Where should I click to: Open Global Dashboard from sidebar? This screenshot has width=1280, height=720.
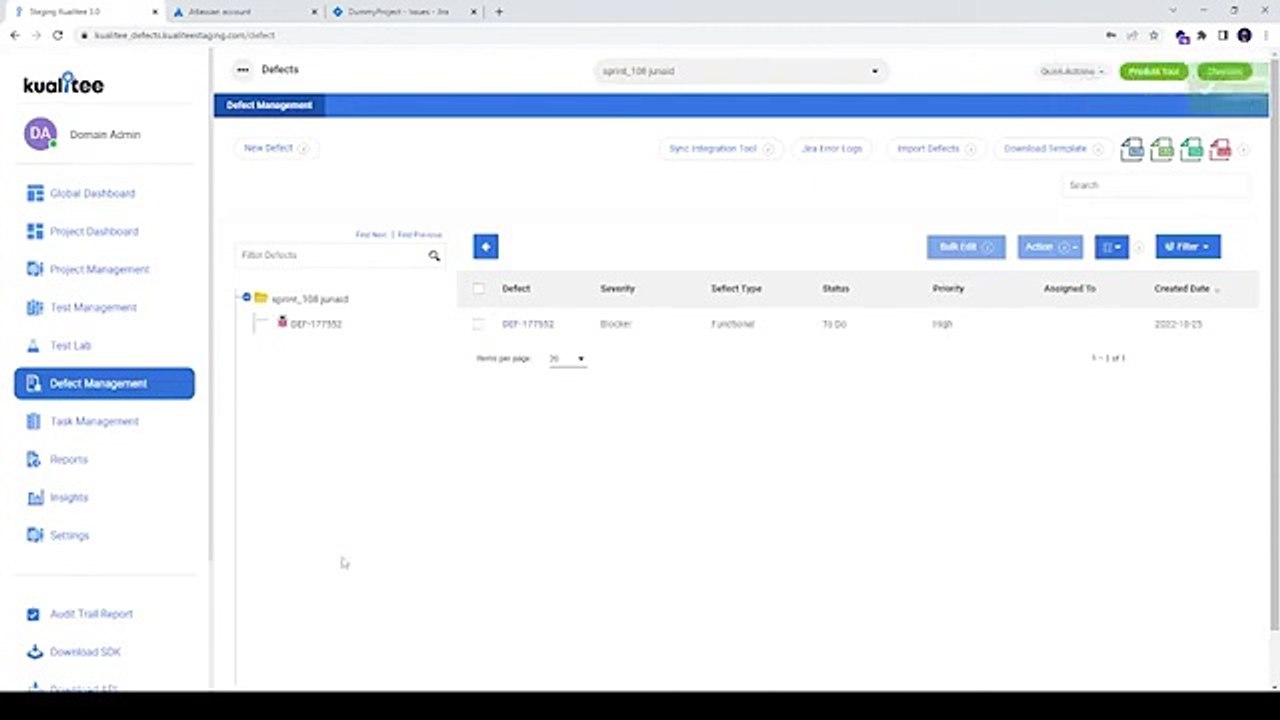pos(92,193)
